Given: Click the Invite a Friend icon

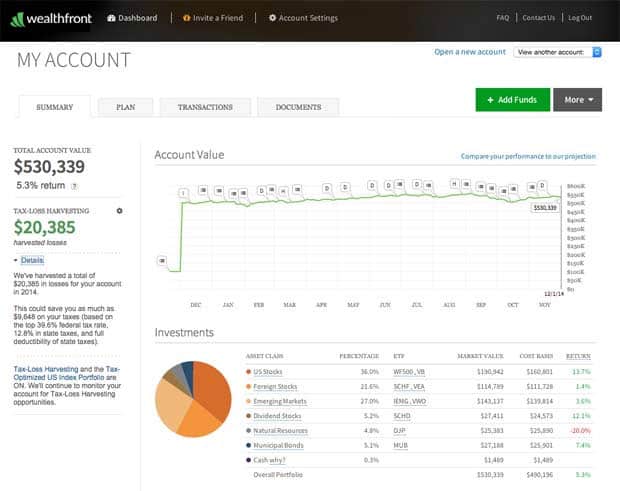Looking at the screenshot, I should tap(187, 18).
